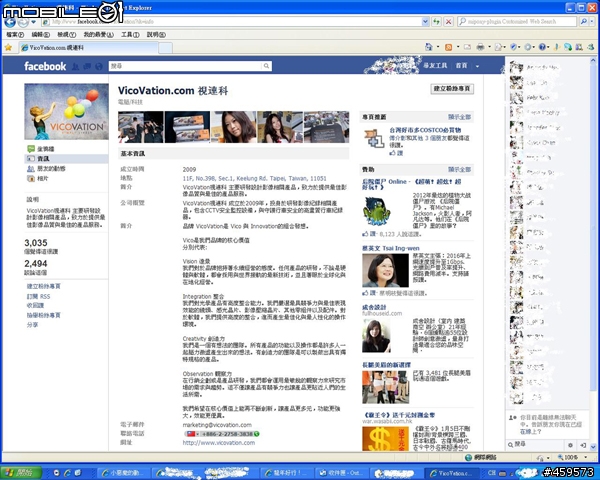Open the 檢視(V) menu

pos(67,34)
